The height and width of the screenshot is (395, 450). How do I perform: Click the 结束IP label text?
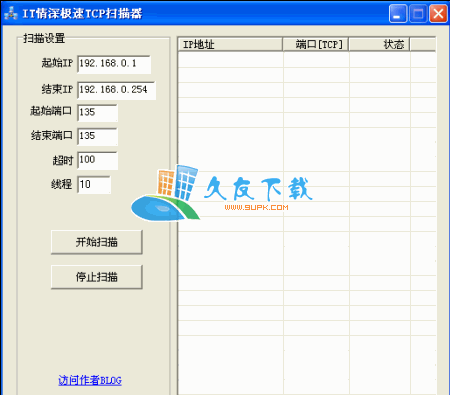click(57, 89)
